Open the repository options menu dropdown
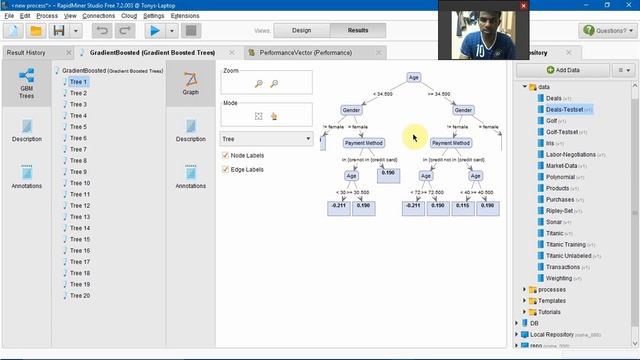Screen dimensions: 640x360 [624, 70]
